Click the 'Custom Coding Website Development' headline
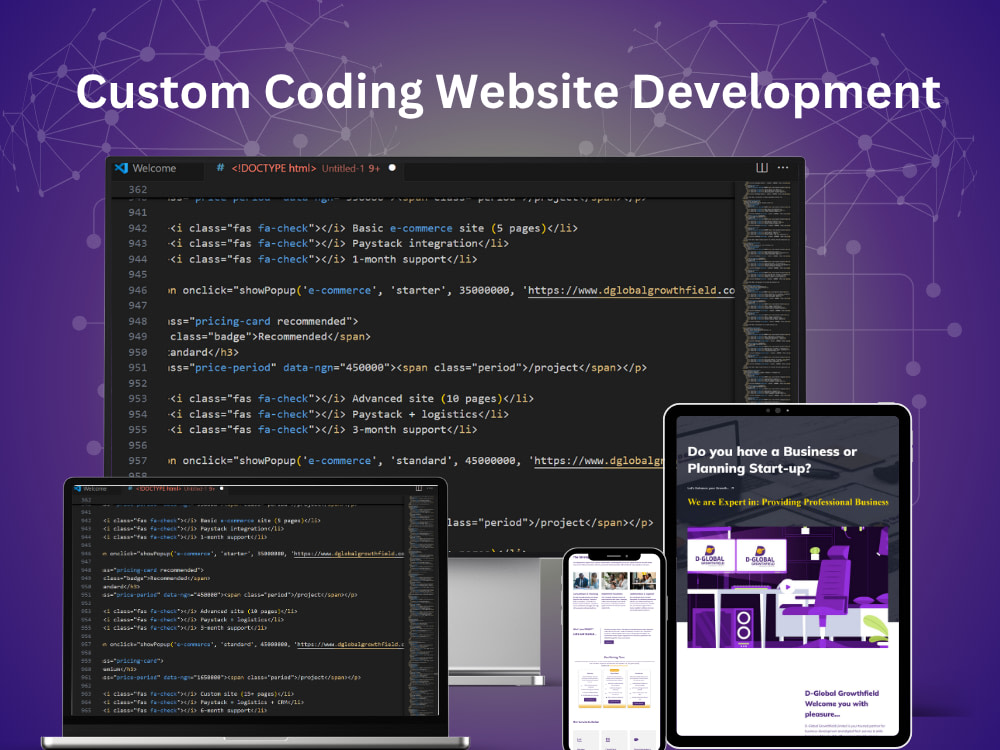1000x750 pixels. pyautogui.click(x=508, y=92)
